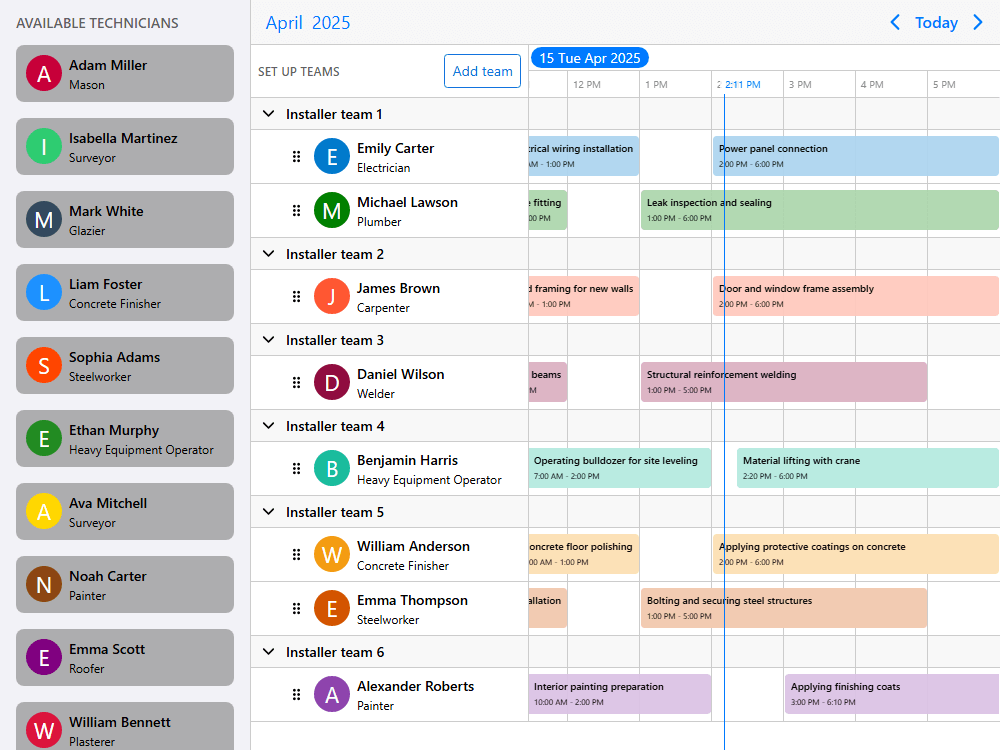Grab Benjamin Harris's drag handle
1000x750 pixels.
tap(297, 469)
